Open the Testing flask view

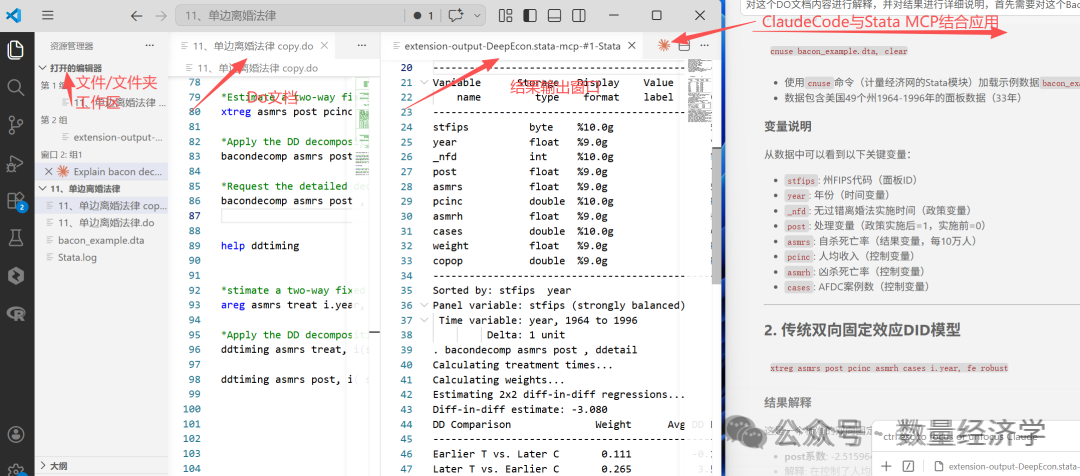(15, 238)
